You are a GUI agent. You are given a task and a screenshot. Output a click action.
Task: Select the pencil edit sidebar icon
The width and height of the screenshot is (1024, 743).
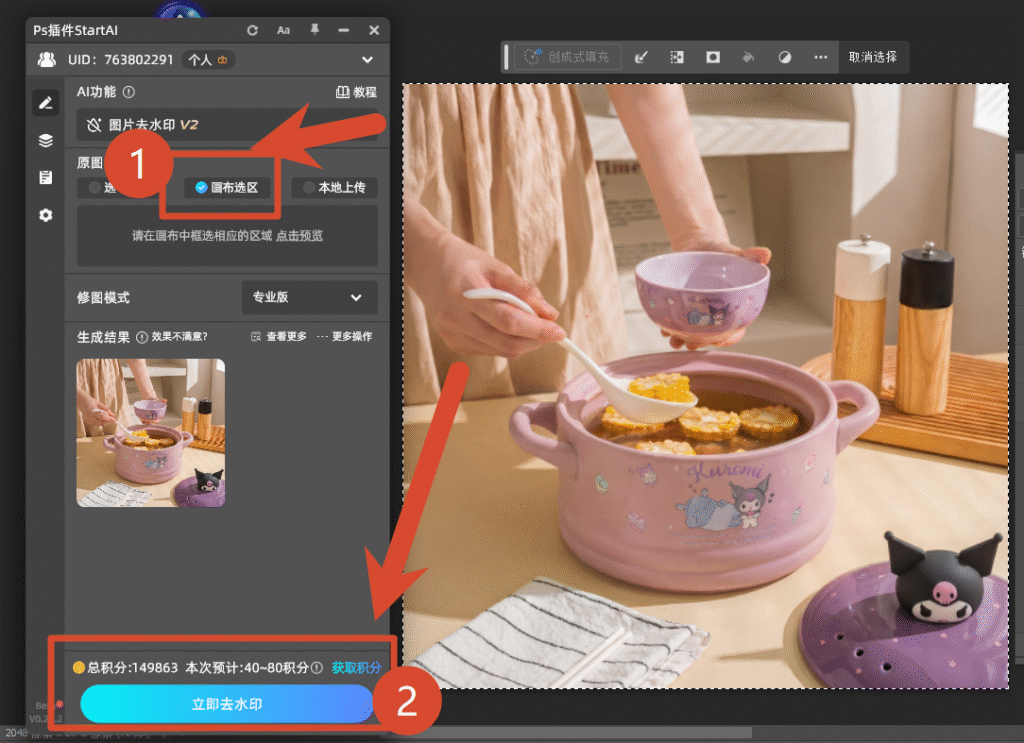(46, 103)
